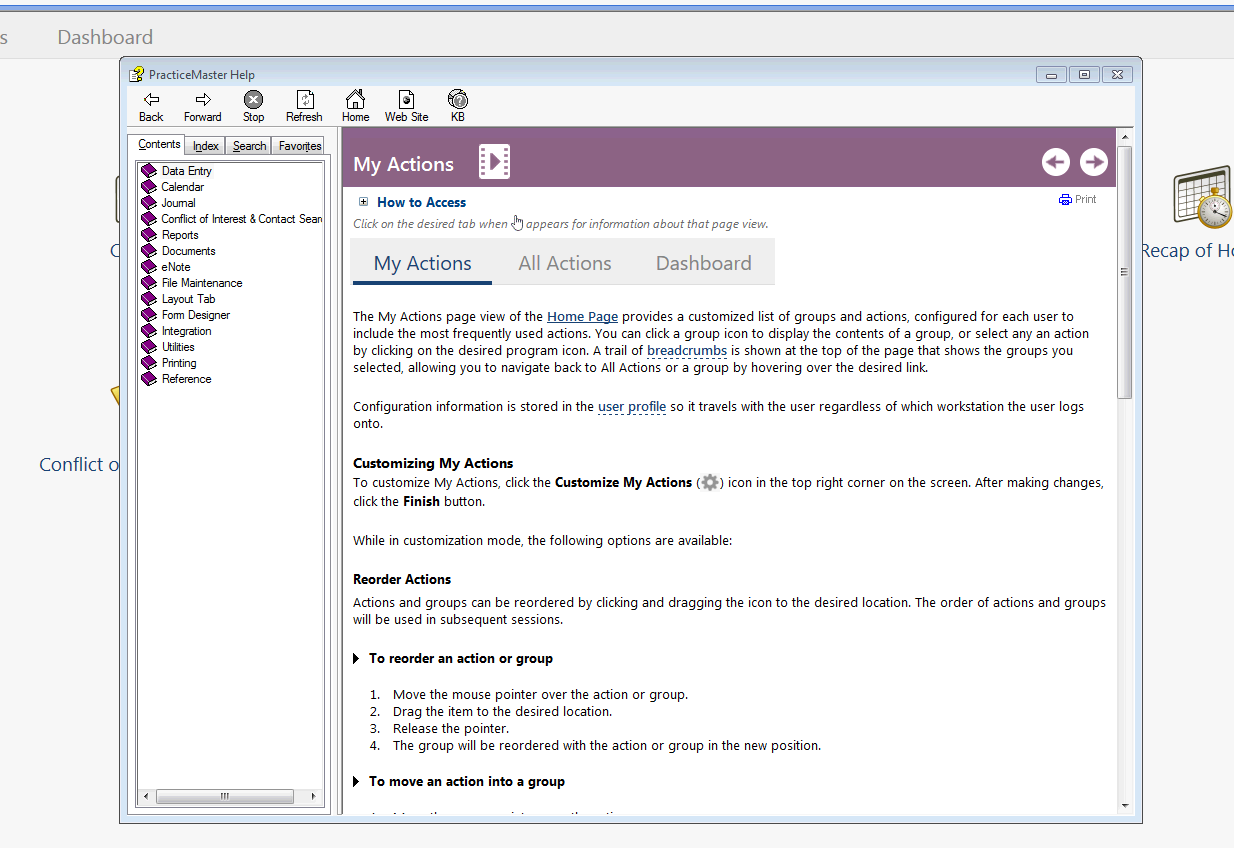
Task: Open the KB knowledge base icon
Action: [457, 100]
